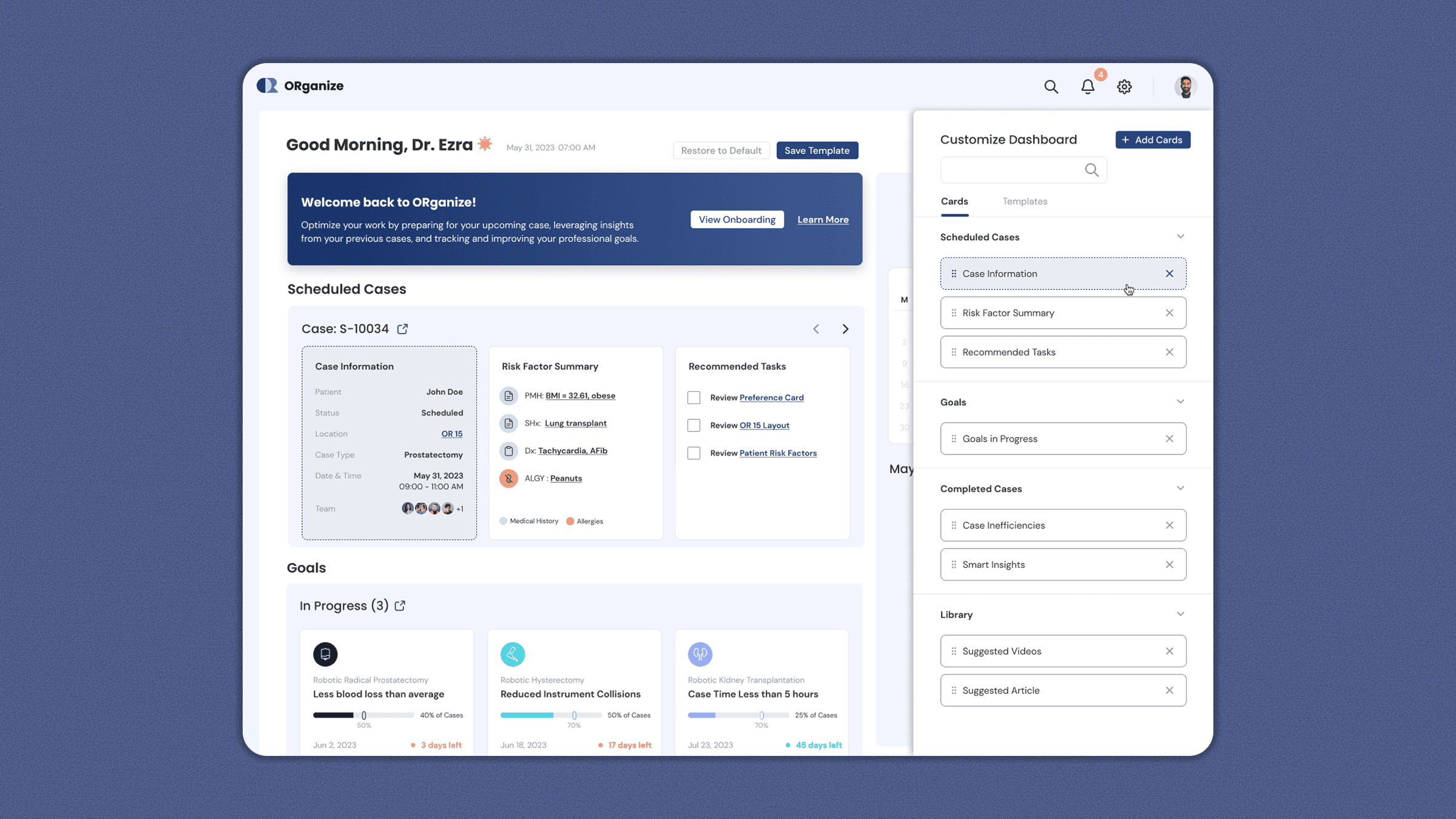Open the notifications bell icon

coord(1088,87)
